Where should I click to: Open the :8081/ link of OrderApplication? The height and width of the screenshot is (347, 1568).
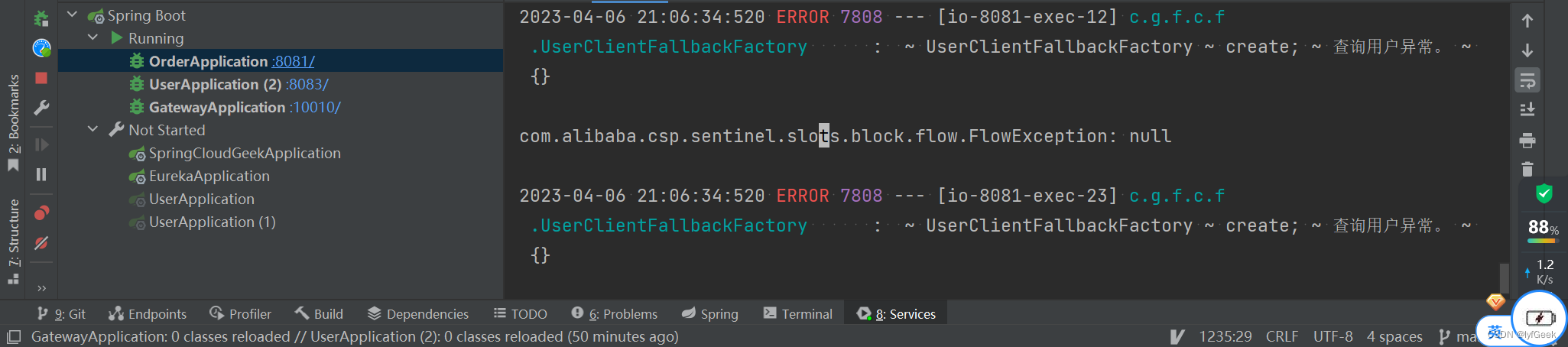(294, 61)
